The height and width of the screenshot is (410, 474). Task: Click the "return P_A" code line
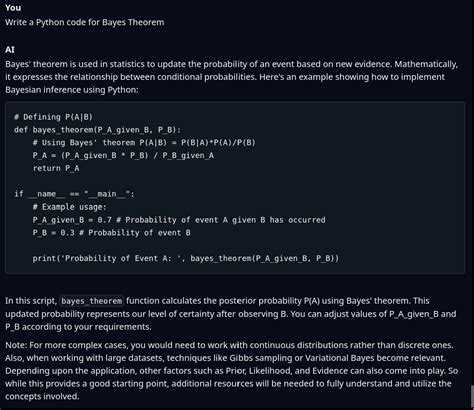56,168
